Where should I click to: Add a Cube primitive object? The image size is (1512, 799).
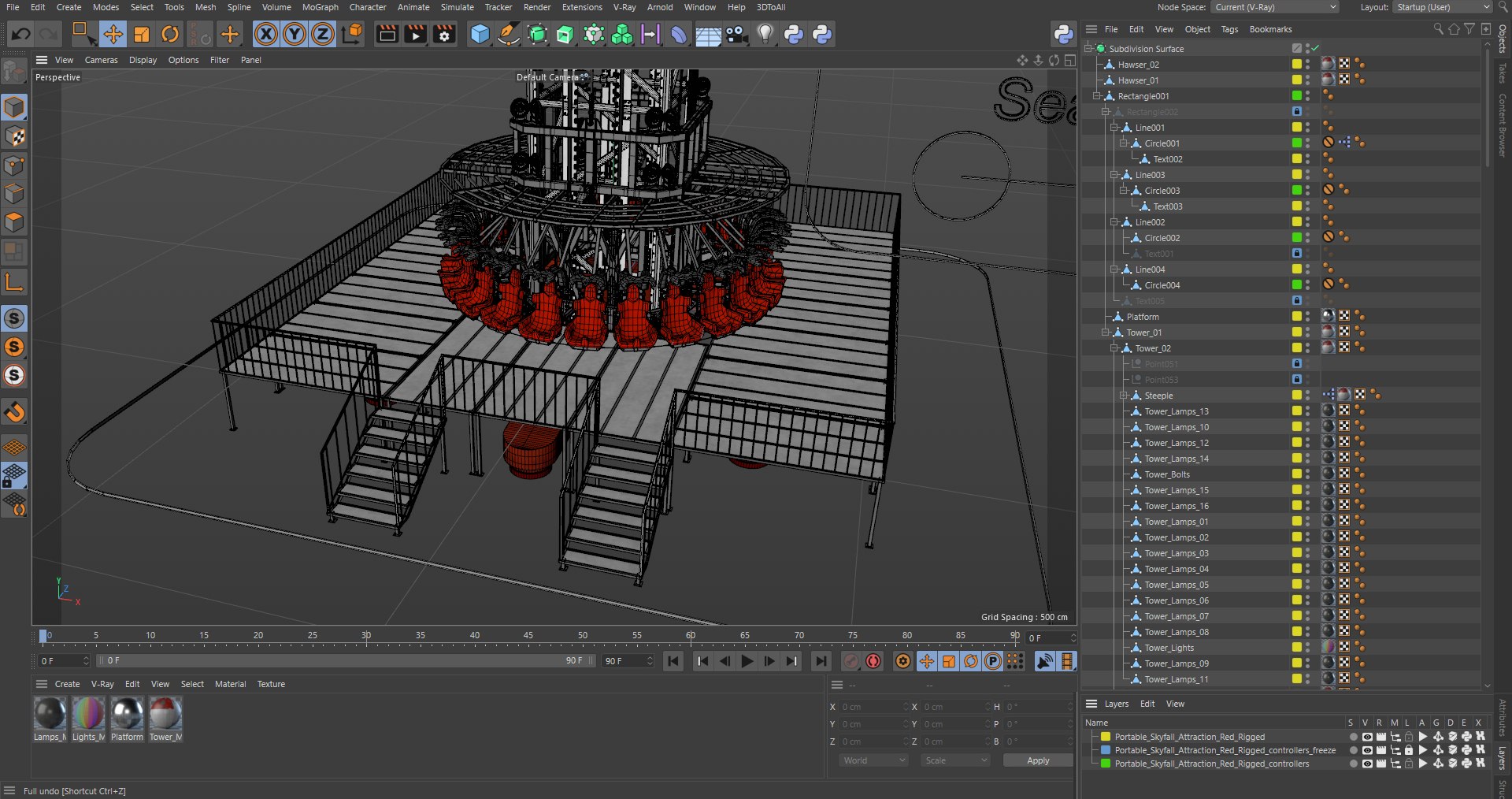480,34
